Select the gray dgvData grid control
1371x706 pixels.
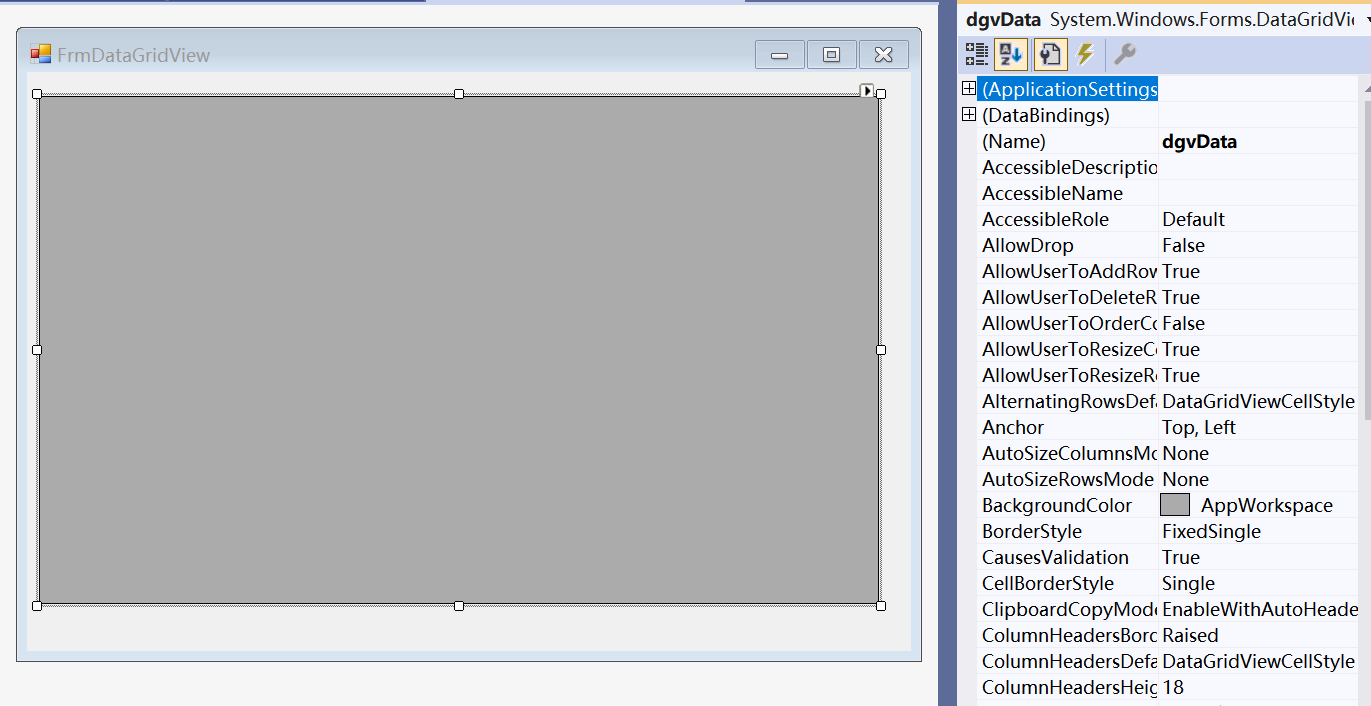pyautogui.click(x=458, y=350)
